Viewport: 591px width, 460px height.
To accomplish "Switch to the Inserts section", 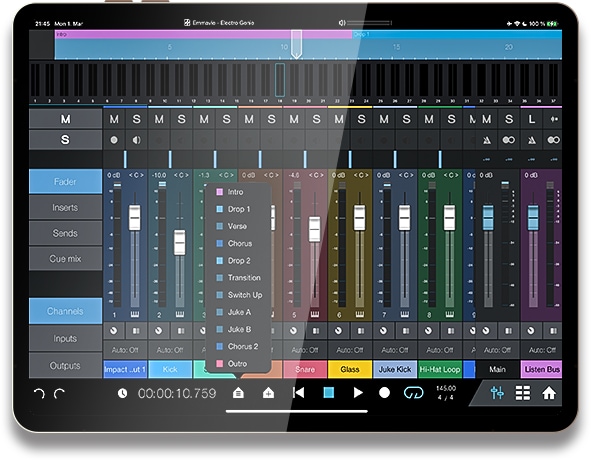I will point(65,207).
